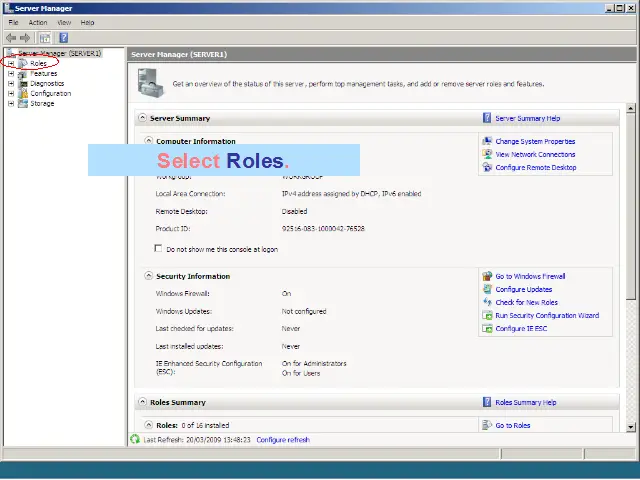Click the scrollbar up arrow
The height and width of the screenshot is (480, 640).
[631, 108]
